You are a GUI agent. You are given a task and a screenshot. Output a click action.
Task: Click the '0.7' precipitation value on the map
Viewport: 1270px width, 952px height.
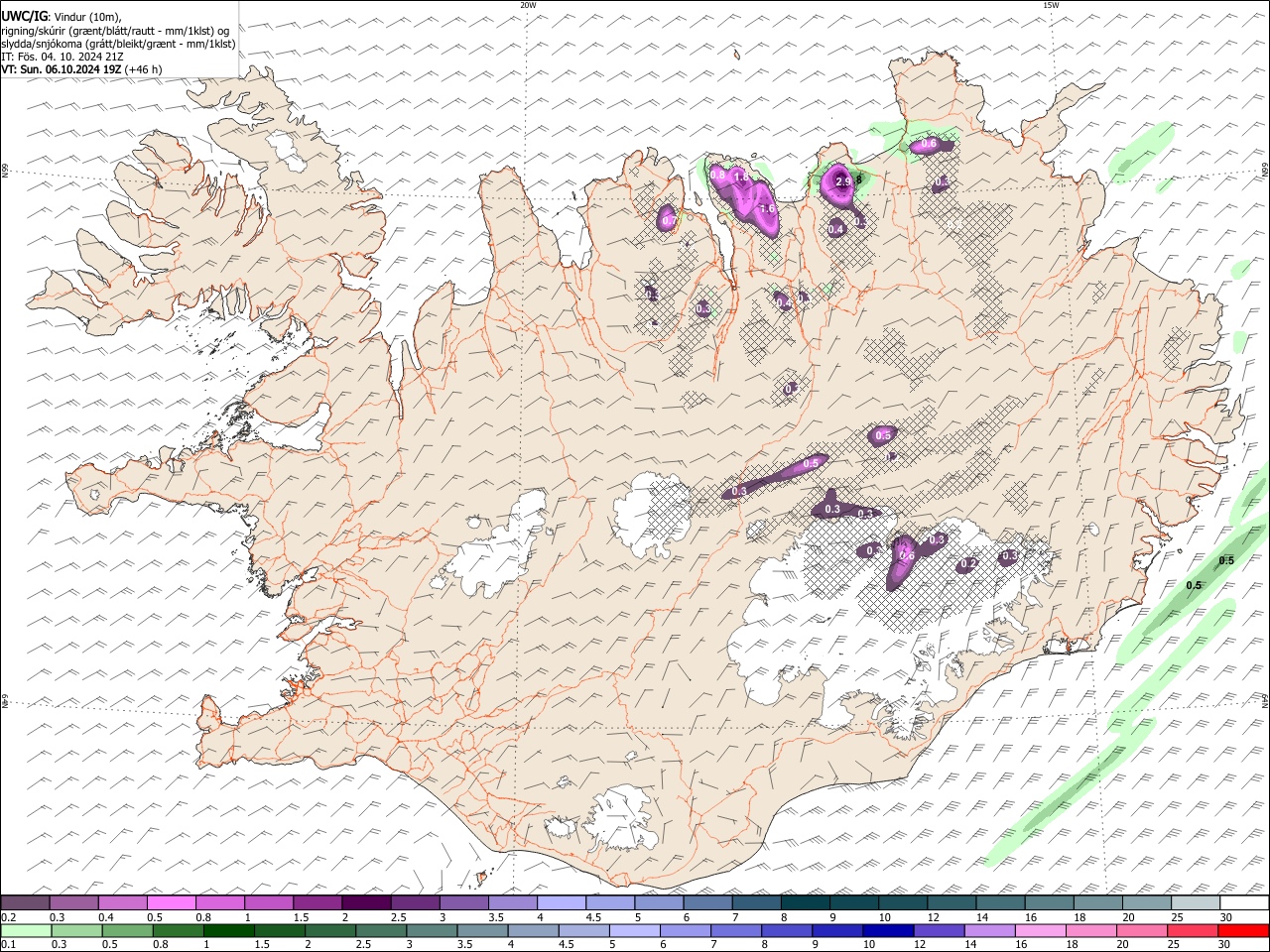(x=667, y=219)
